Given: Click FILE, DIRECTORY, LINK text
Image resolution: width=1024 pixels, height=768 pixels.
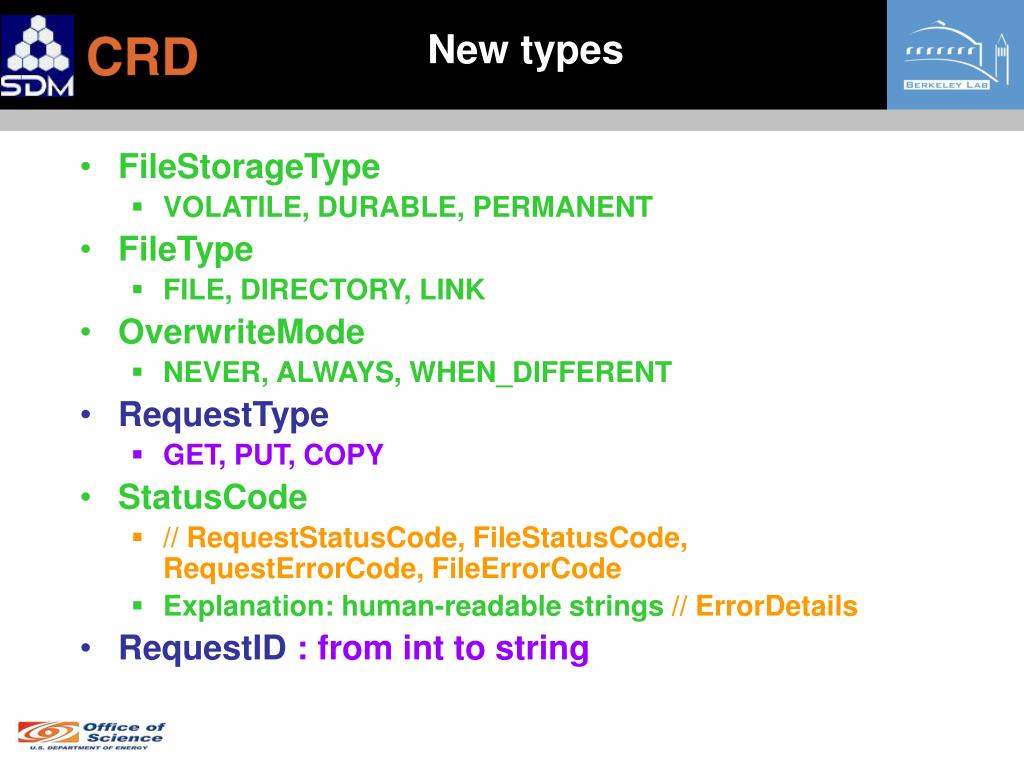Looking at the screenshot, I should 324,289.
